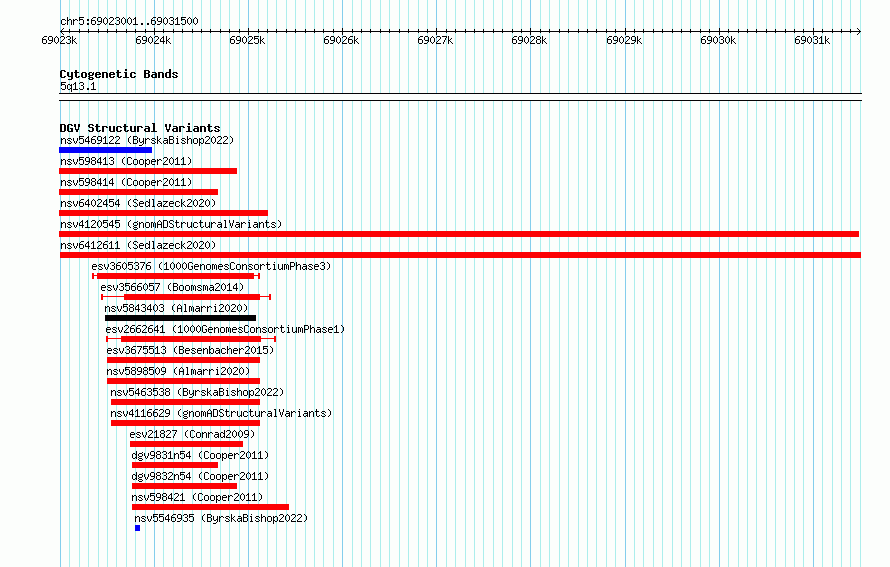Image resolution: width=890 pixels, height=567 pixels.
Task: Click the black cytogenetic band line
Action: [460, 97]
